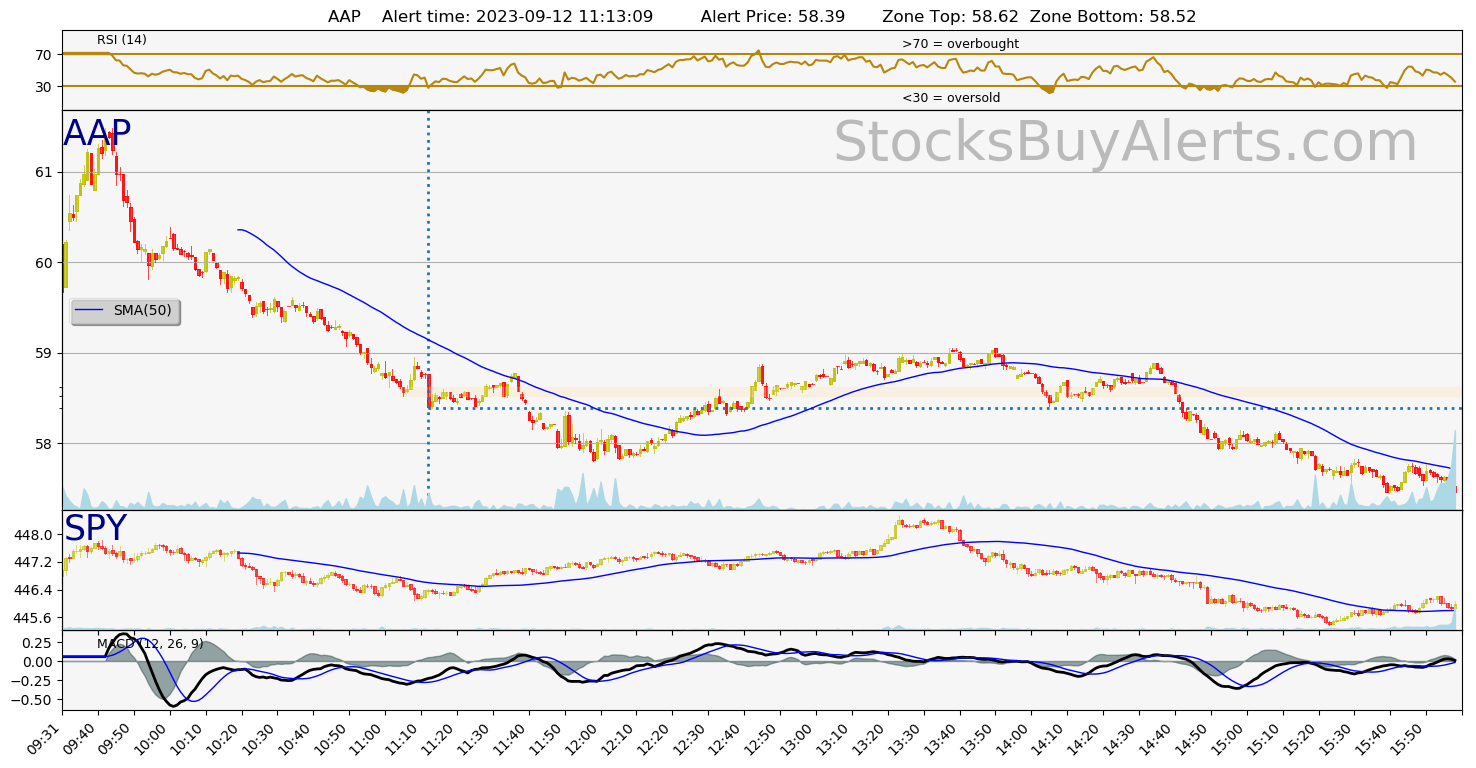This screenshot has width=1476, height=768.
Task: Click the 'Alert Price: 58.39' title text
Action: tap(773, 17)
